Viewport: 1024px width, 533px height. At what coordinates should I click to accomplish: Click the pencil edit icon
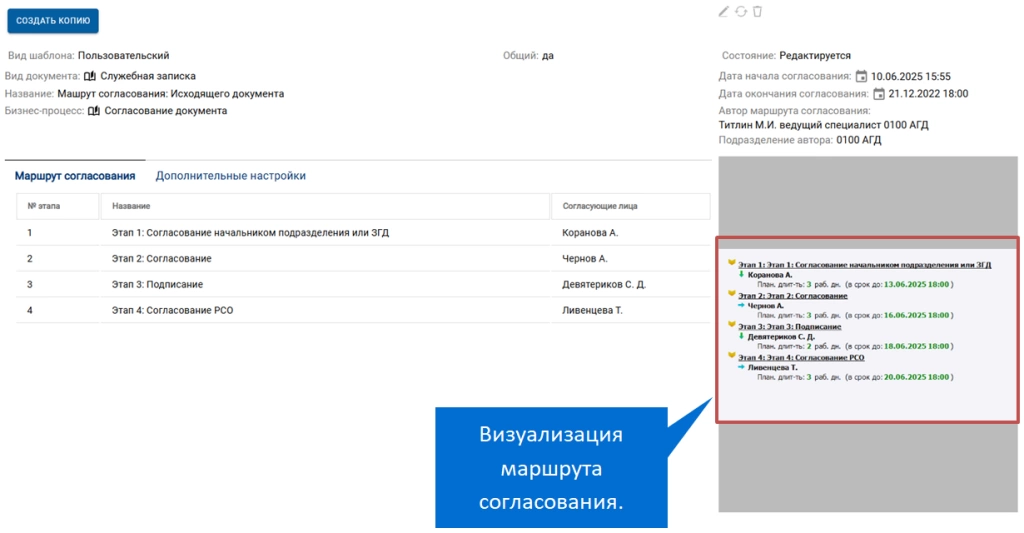click(724, 12)
